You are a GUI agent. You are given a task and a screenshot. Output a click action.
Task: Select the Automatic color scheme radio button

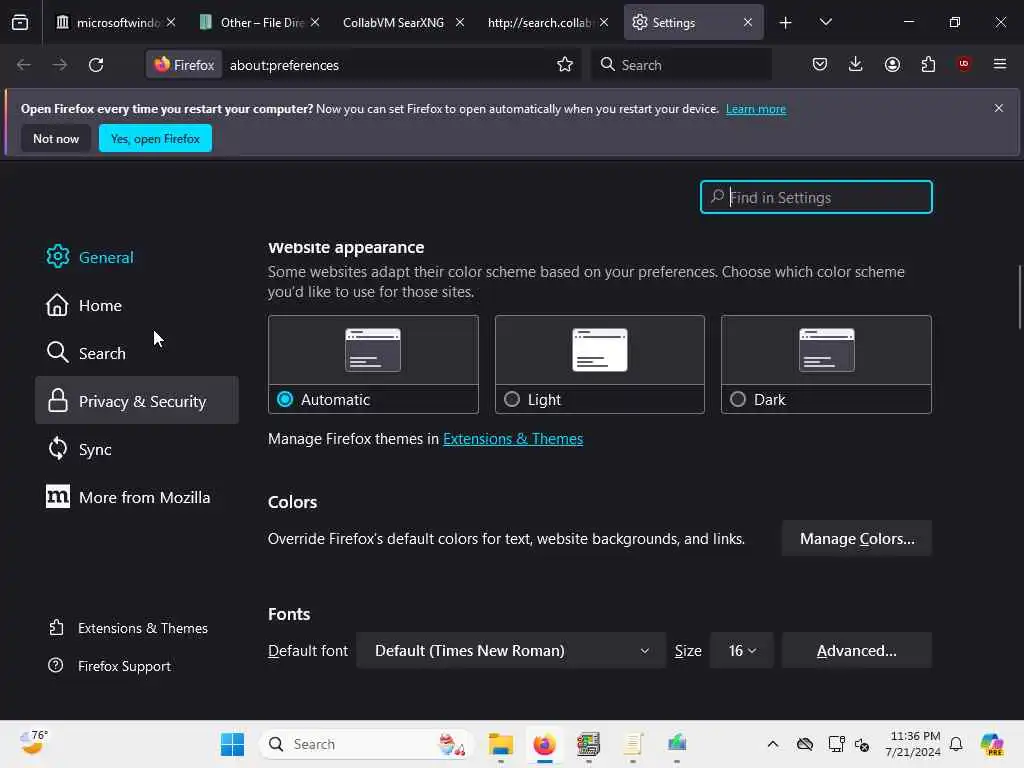click(285, 399)
